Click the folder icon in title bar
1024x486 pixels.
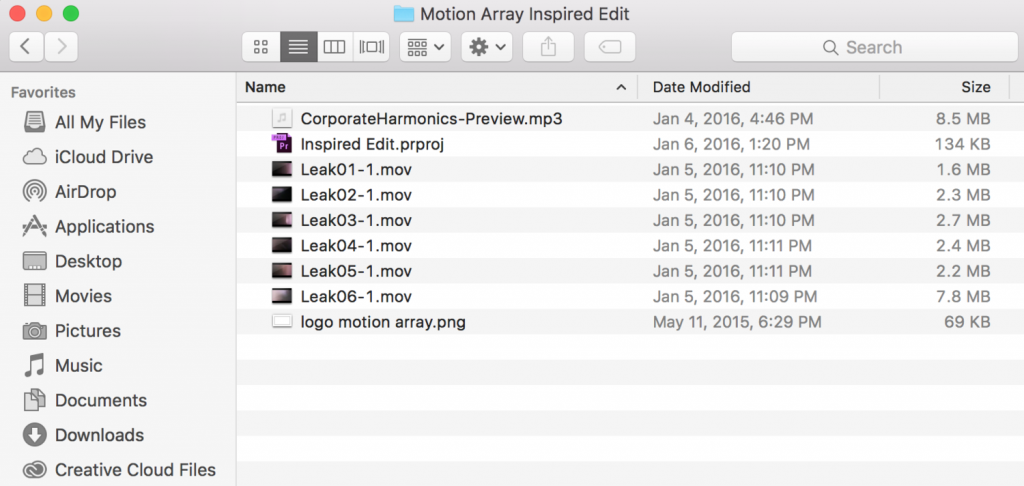(x=404, y=13)
